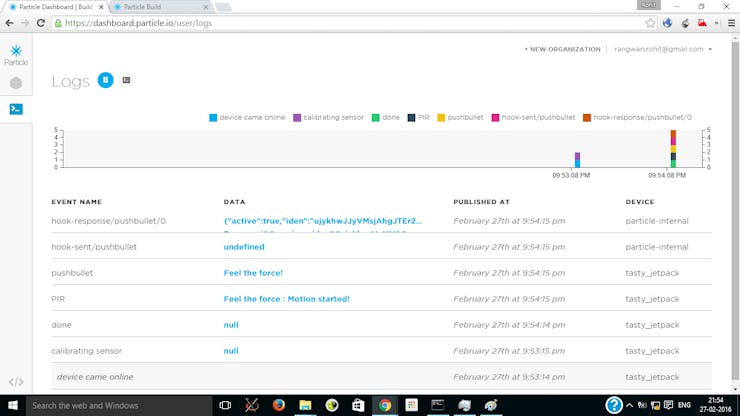Image resolution: width=740 pixels, height=416 pixels.
Task: Click the EVENT NAME column header
Action: tap(76, 202)
